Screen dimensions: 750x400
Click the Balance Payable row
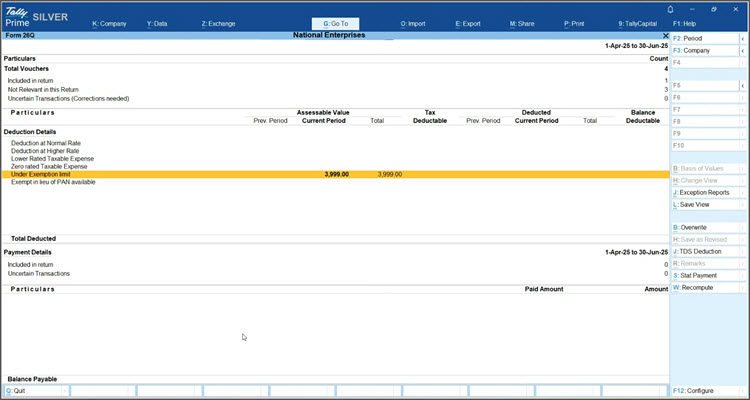(x=335, y=379)
